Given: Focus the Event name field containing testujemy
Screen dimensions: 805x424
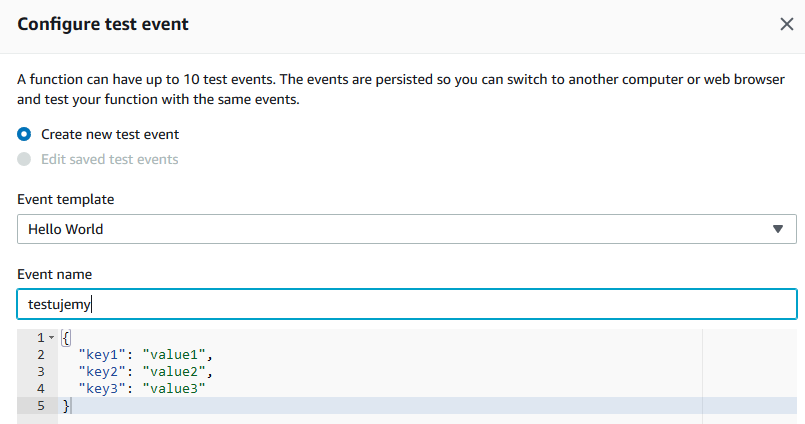Looking at the screenshot, I should [407, 304].
